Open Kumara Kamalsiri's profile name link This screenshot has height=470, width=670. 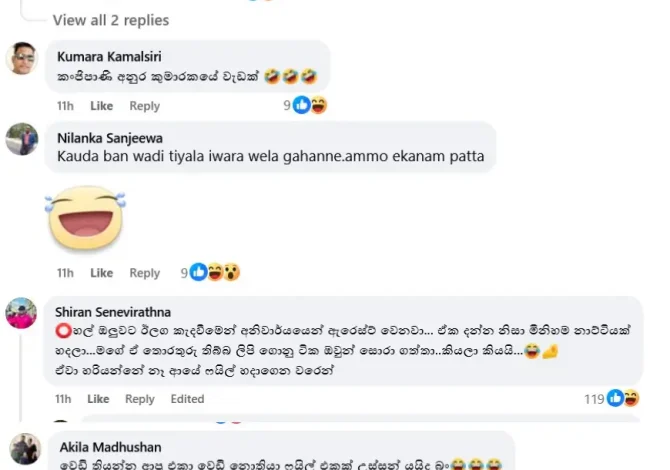click(109, 56)
